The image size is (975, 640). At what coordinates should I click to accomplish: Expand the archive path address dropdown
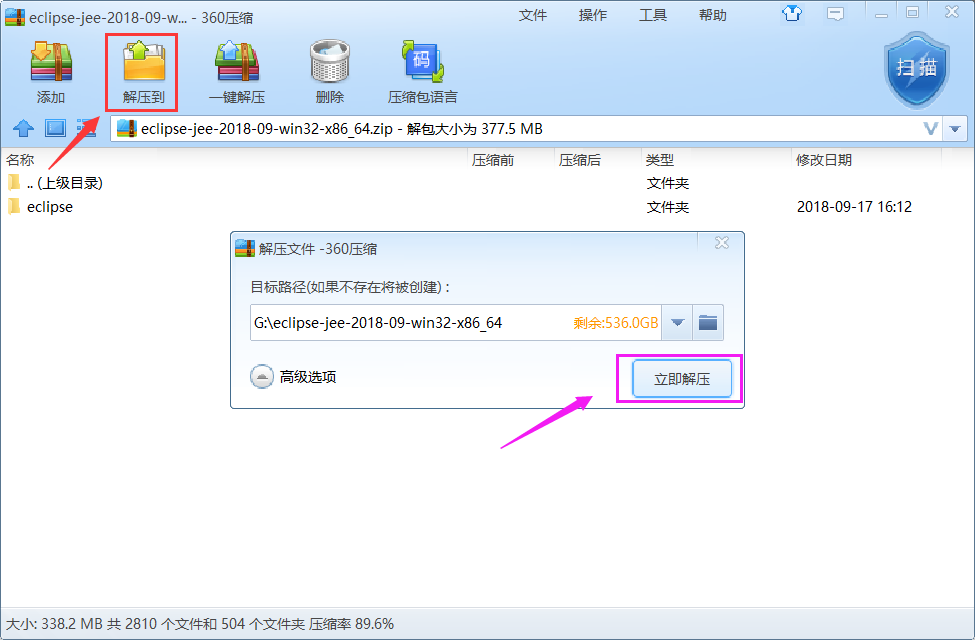coord(955,129)
